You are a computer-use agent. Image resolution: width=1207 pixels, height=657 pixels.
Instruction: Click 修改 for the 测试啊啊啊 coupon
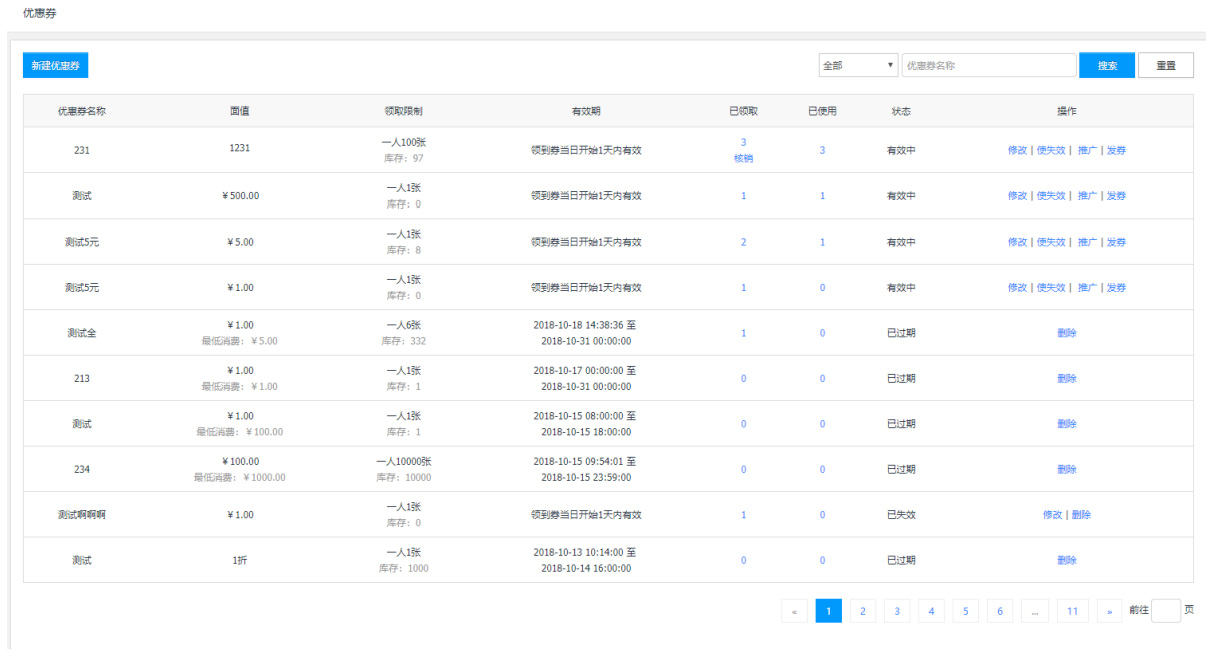tap(1052, 515)
